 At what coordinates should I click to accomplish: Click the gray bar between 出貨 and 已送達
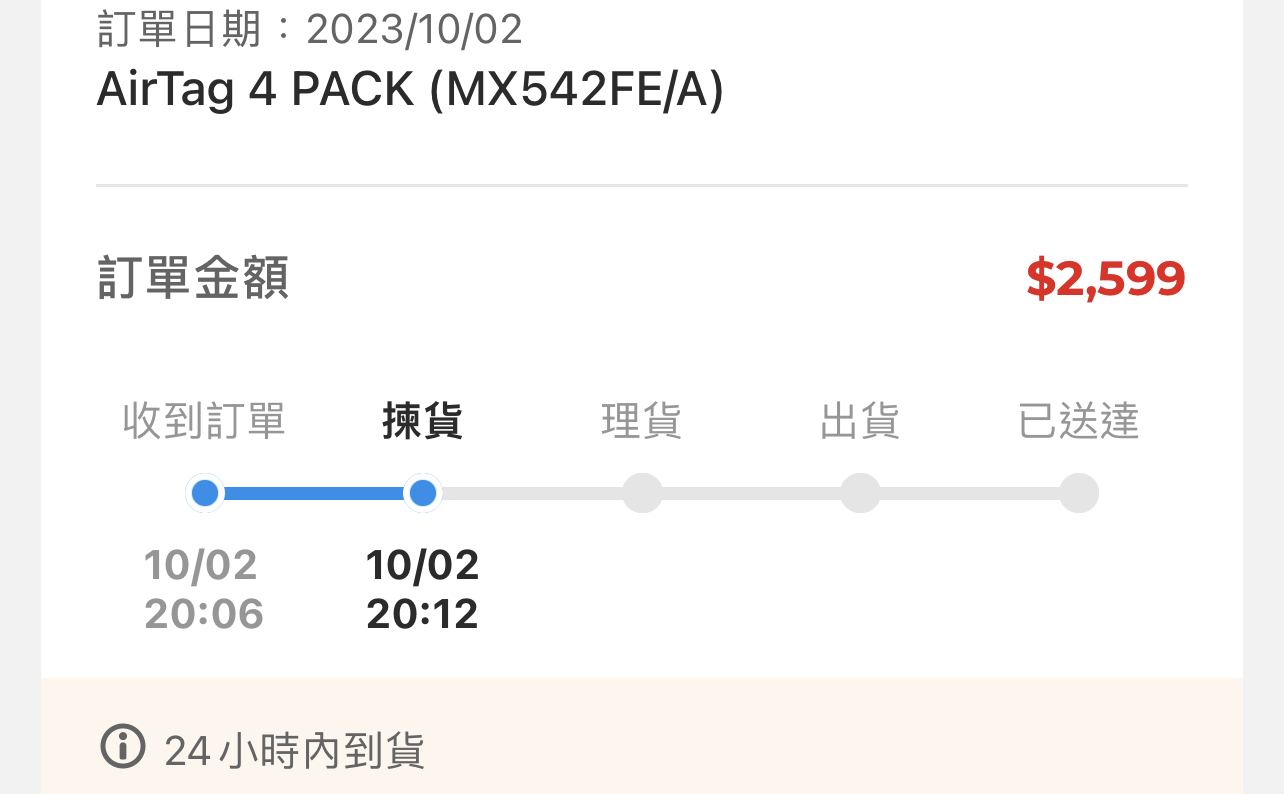tap(969, 493)
